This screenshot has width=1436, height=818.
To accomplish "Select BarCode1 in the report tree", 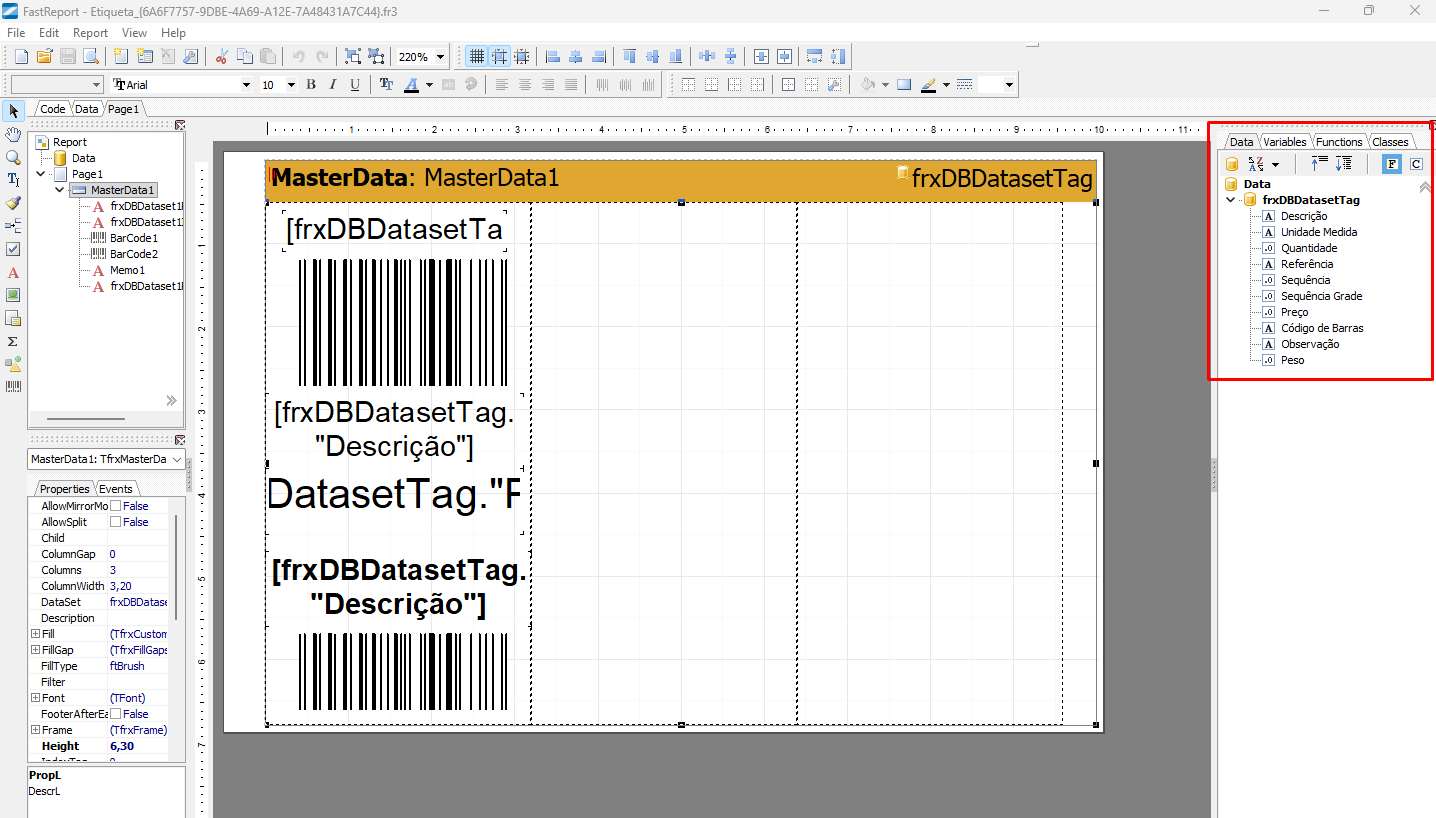I will point(133,238).
